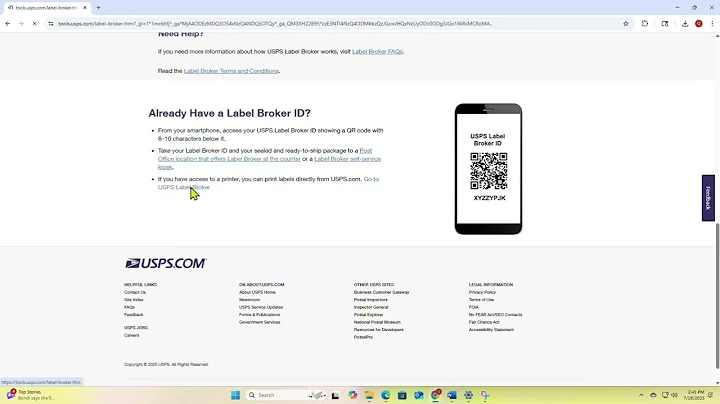Screen dimensions: 720x404
Task: Open National Postal Museum link
Action: 377,322
